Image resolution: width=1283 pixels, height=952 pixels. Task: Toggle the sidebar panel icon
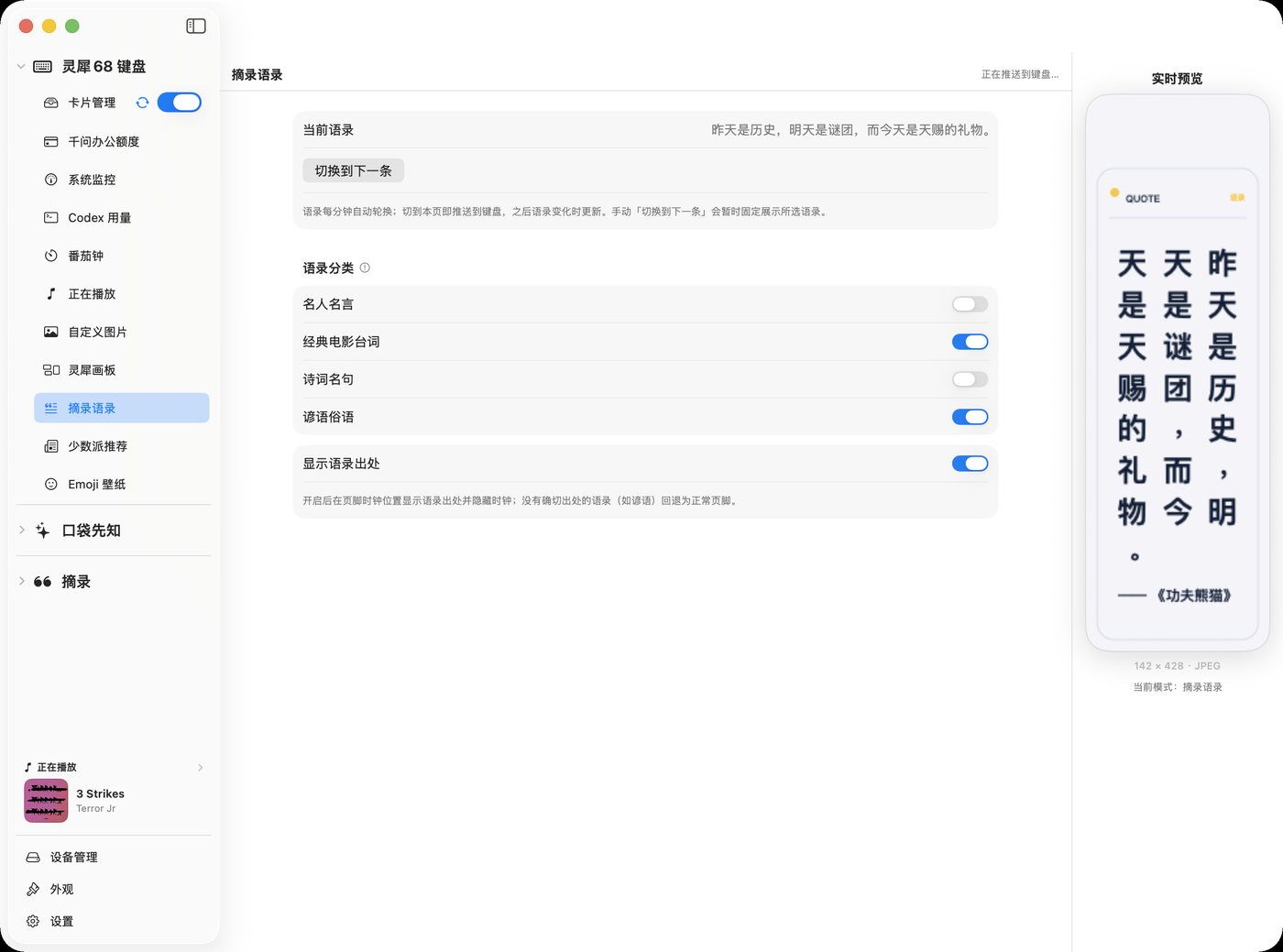tap(196, 26)
